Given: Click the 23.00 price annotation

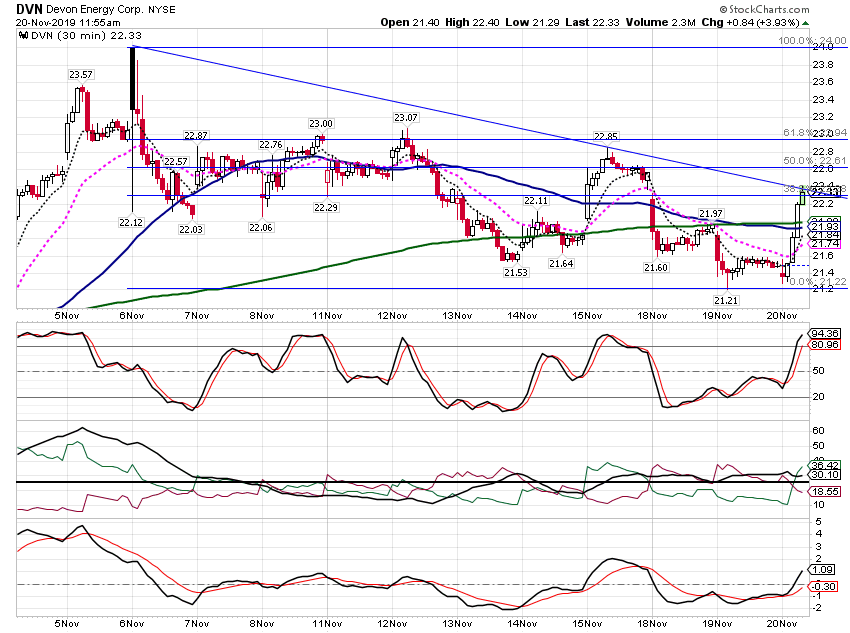Looking at the screenshot, I should (321, 124).
